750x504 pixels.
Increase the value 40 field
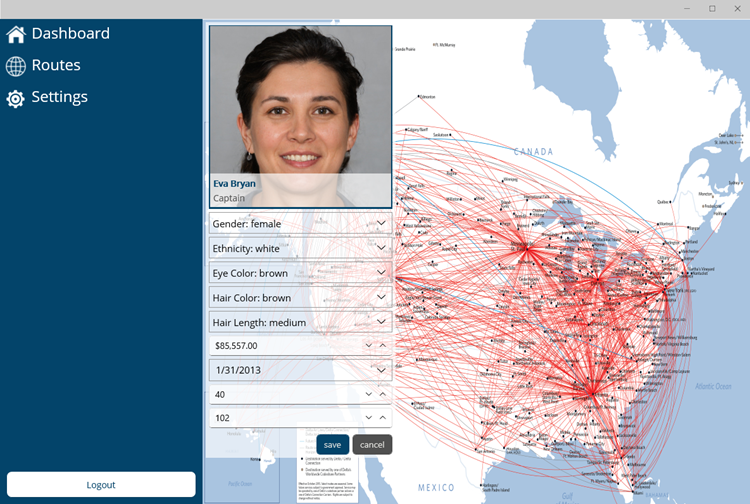[x=383, y=394]
